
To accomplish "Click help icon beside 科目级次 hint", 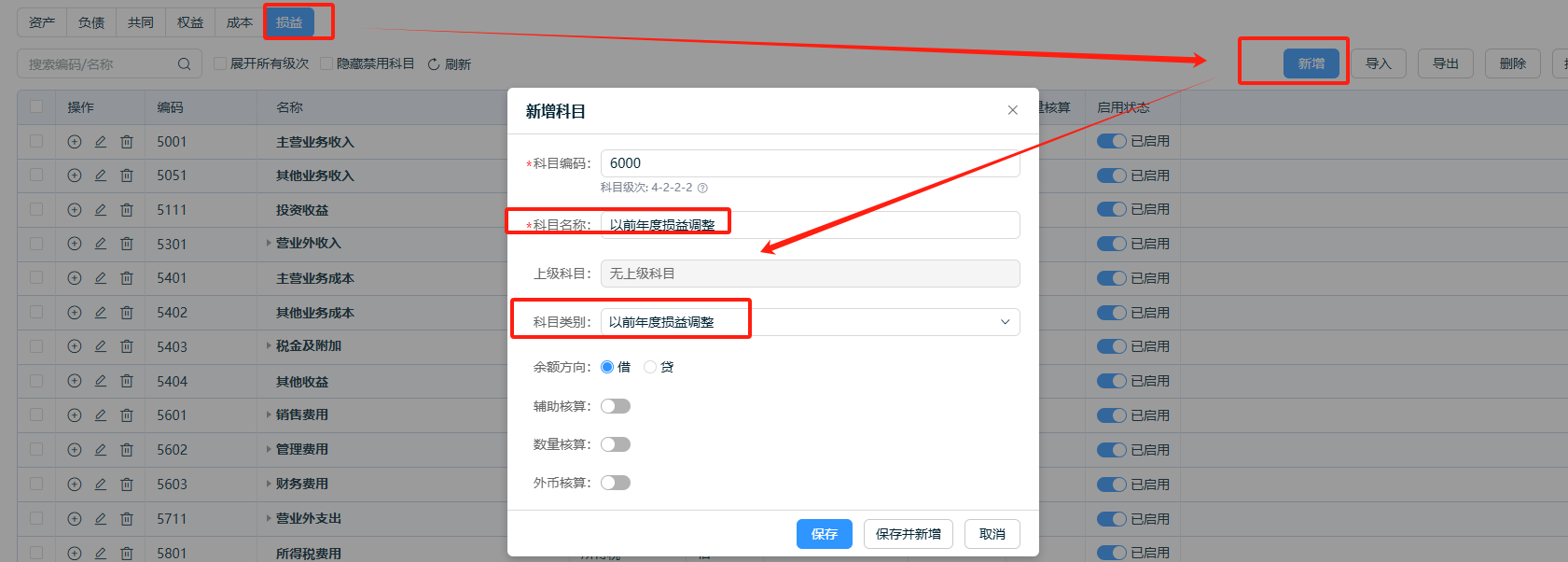I will (x=702, y=188).
